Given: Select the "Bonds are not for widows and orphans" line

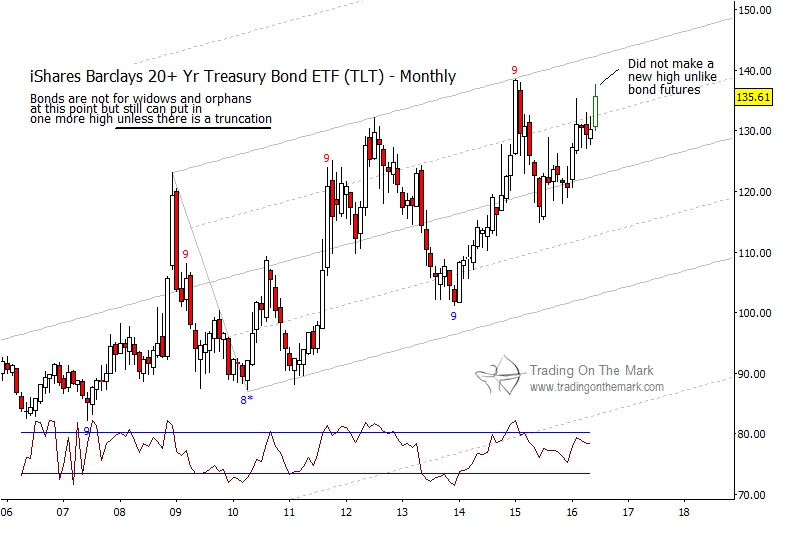Looking at the screenshot, I should coord(141,98).
